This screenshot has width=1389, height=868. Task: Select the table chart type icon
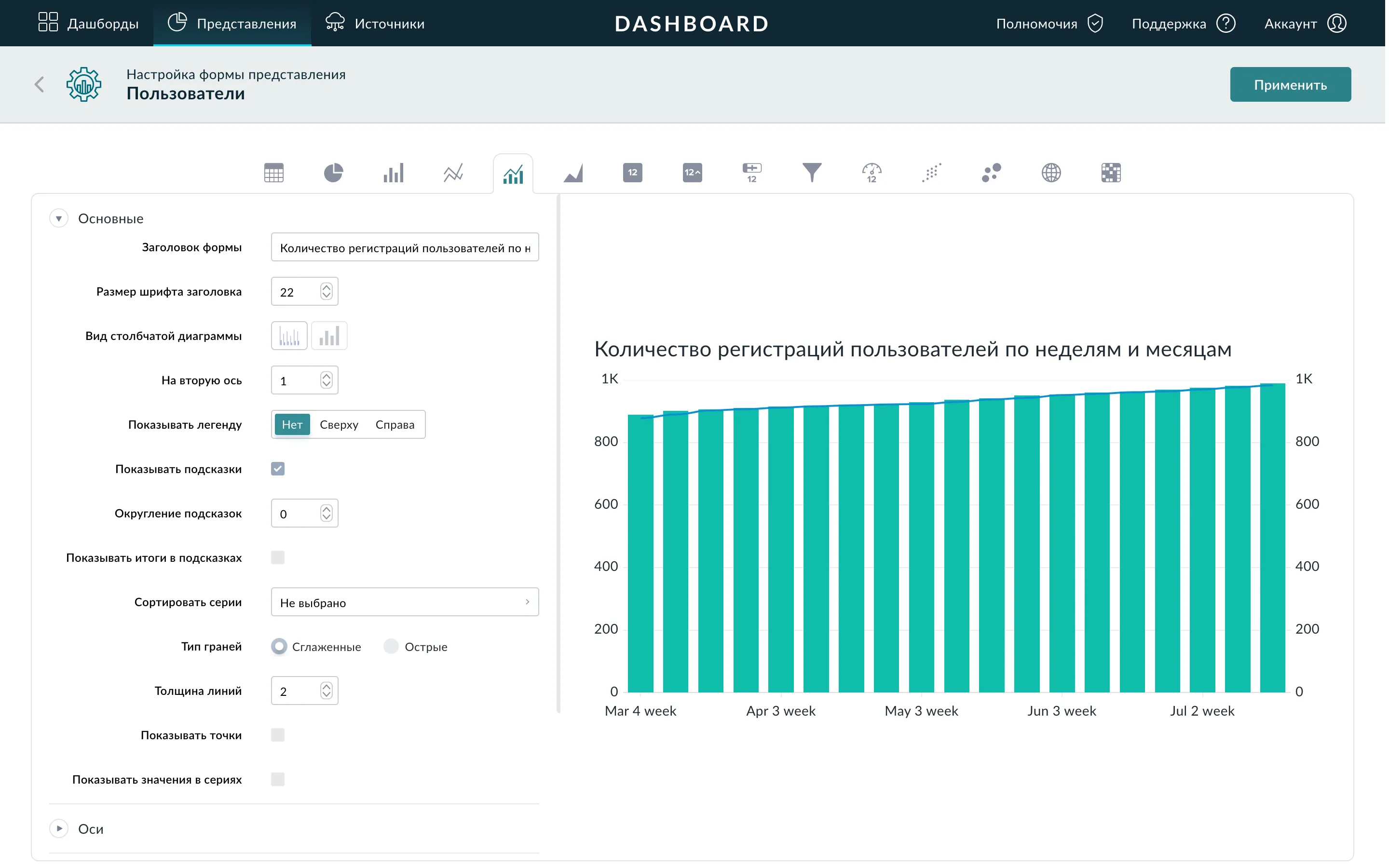point(274,173)
